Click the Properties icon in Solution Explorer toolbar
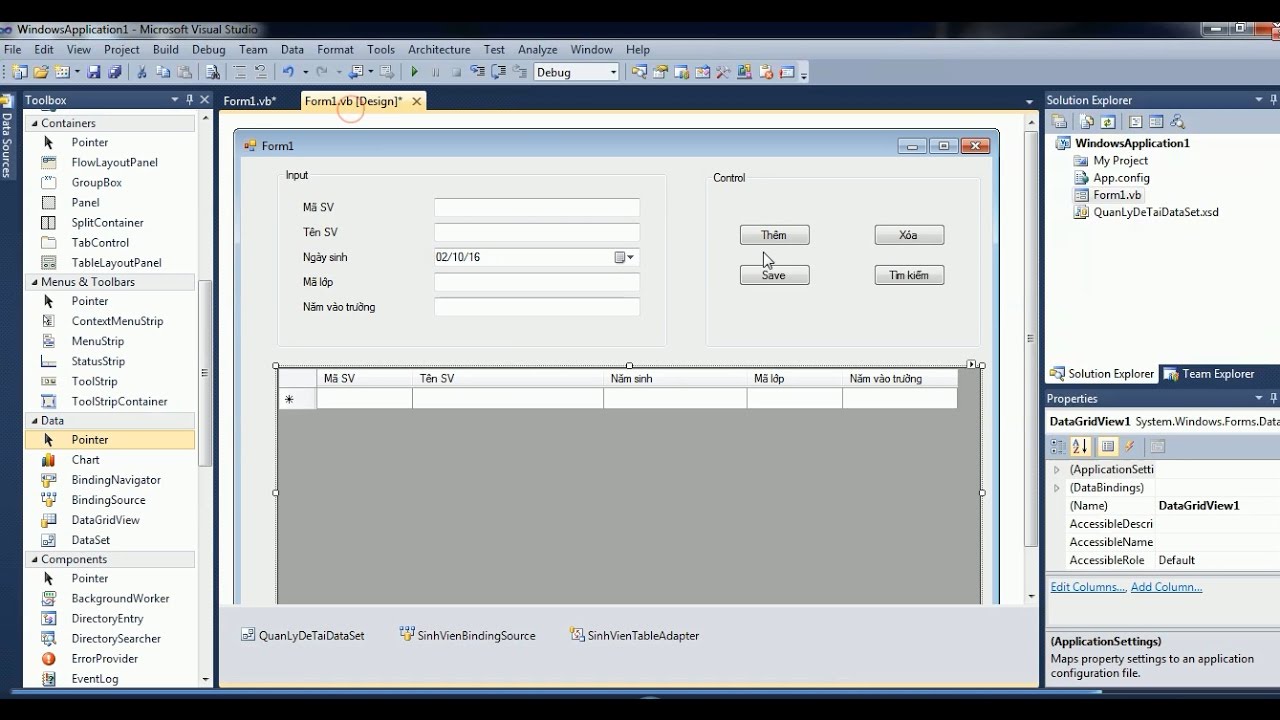Screen dimensions: 1280x720 [1060, 122]
